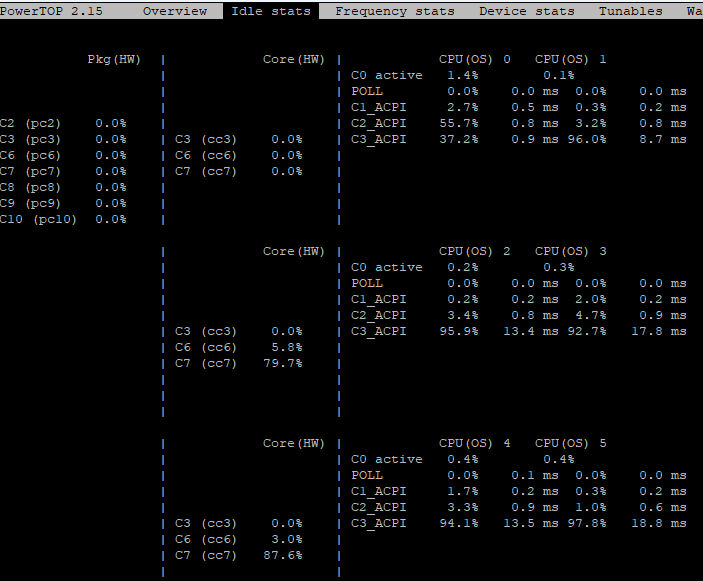Switch to the Overview tab
This screenshot has width=703, height=581.
click(x=174, y=11)
